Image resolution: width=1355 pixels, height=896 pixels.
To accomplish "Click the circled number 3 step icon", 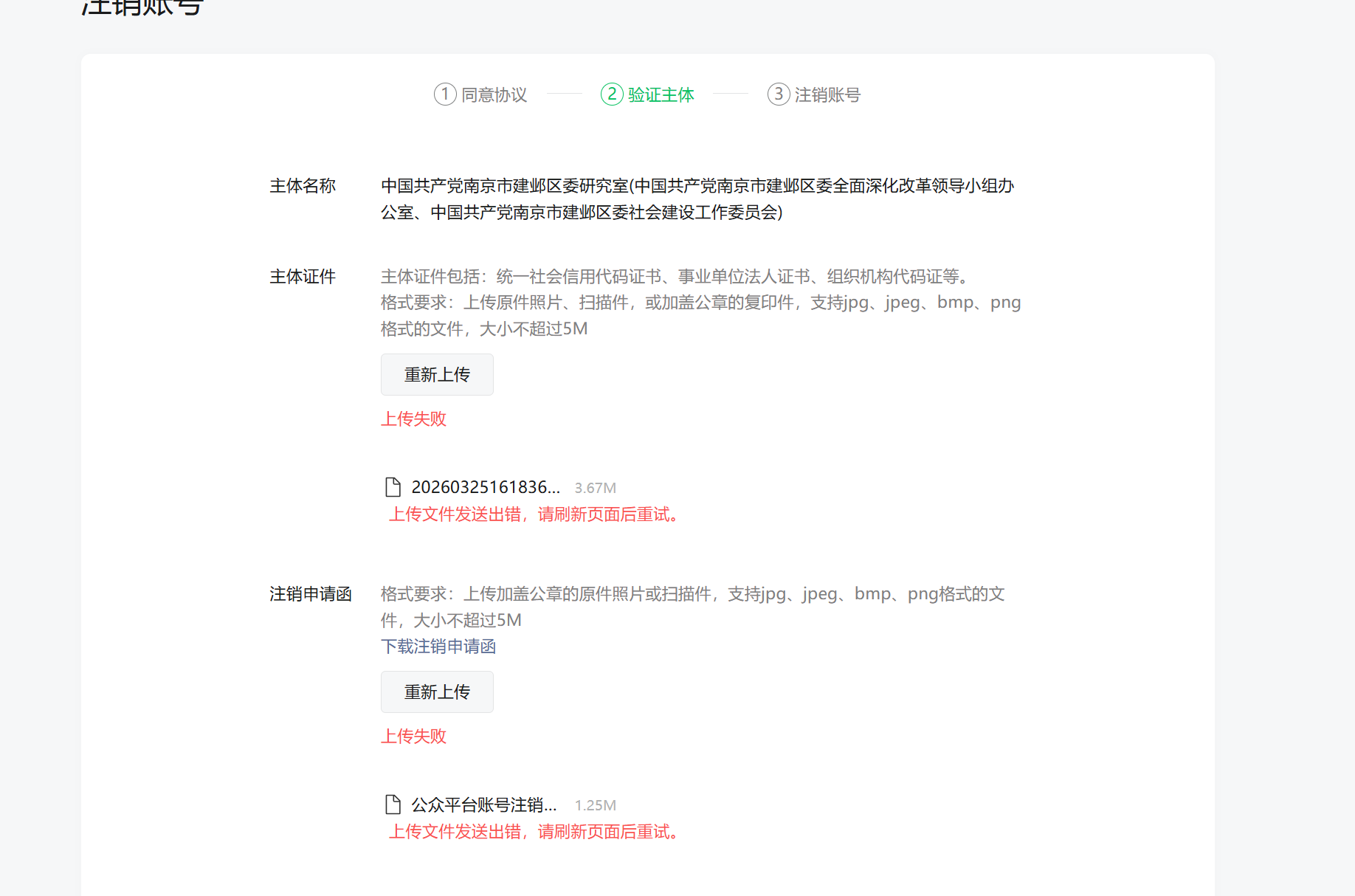I will click(779, 94).
